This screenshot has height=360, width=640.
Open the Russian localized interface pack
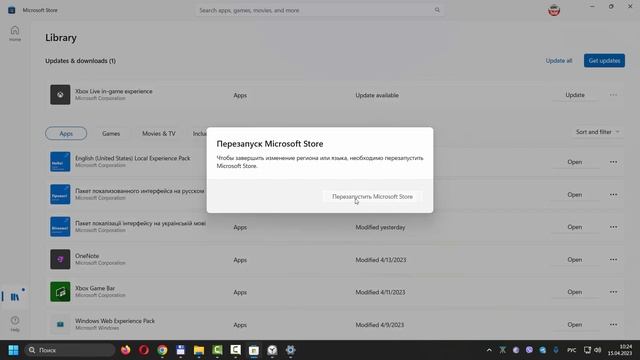coord(574,194)
